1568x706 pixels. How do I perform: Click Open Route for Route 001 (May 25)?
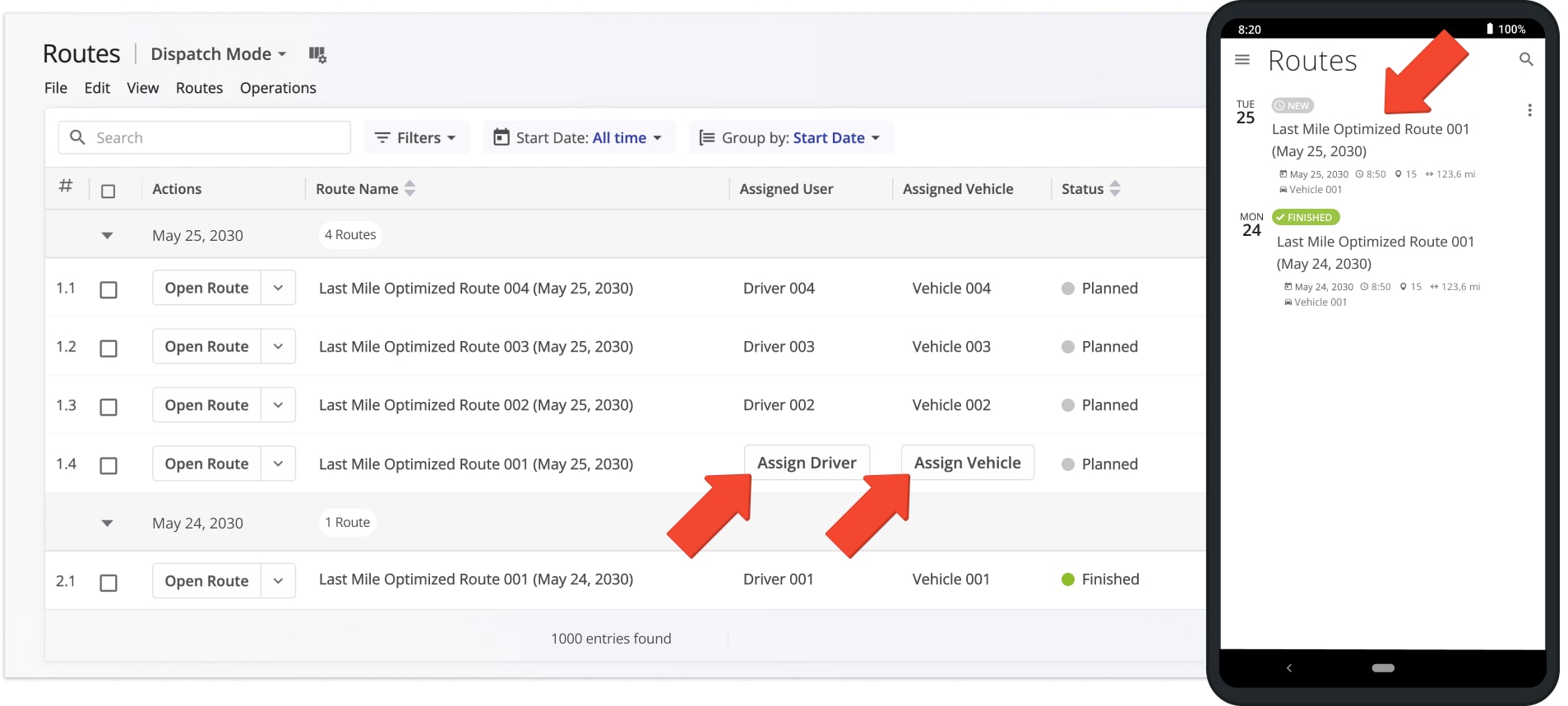[x=206, y=464]
